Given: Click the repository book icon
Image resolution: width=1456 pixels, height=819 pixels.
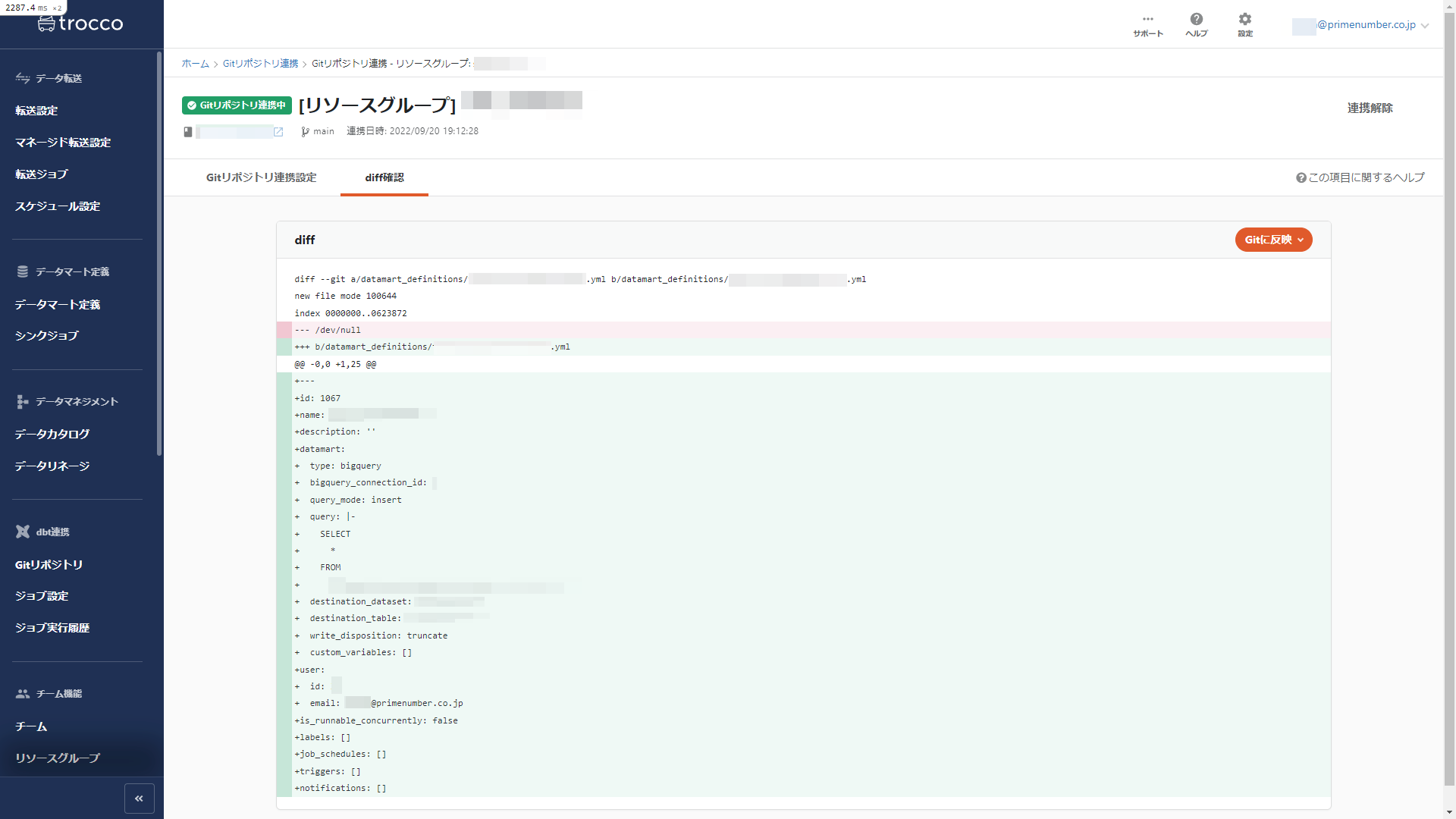Looking at the screenshot, I should tap(188, 132).
